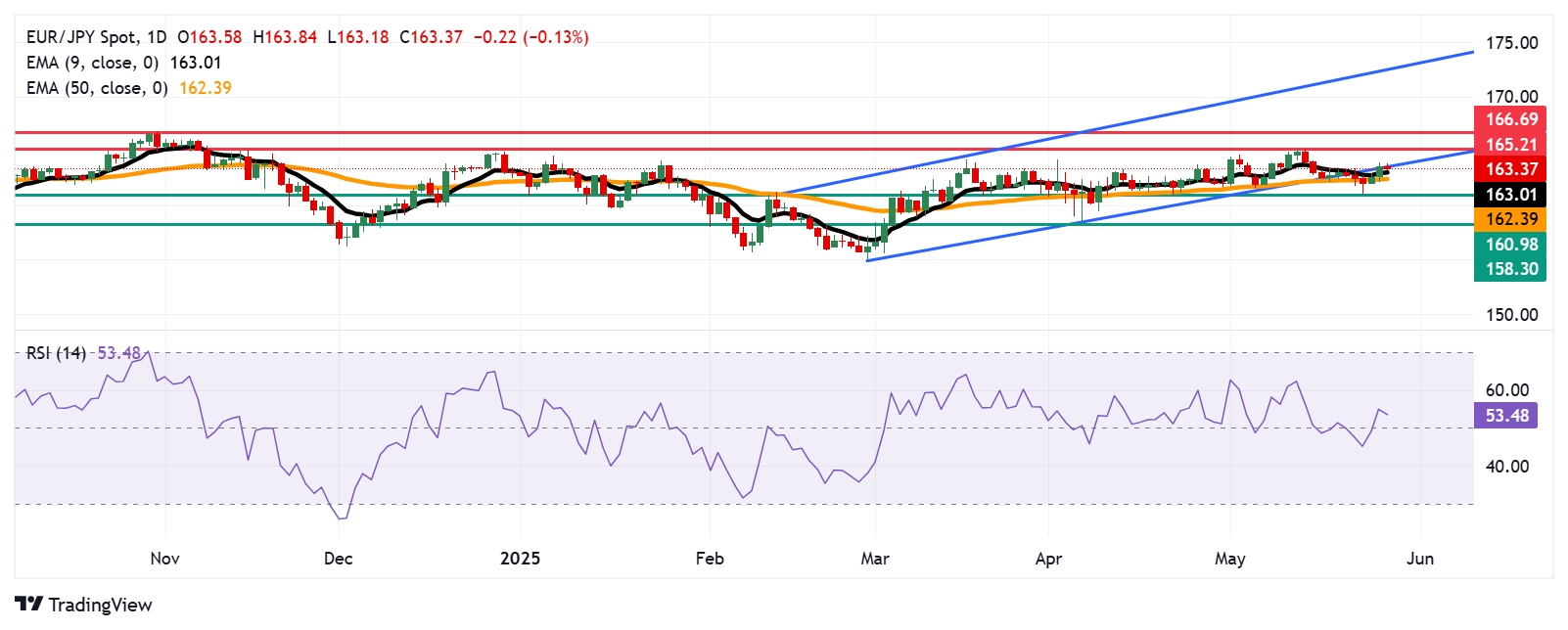Click the purple 53.48 RSI value label
Image resolution: width=1568 pixels, height=630 pixels.
1506,416
